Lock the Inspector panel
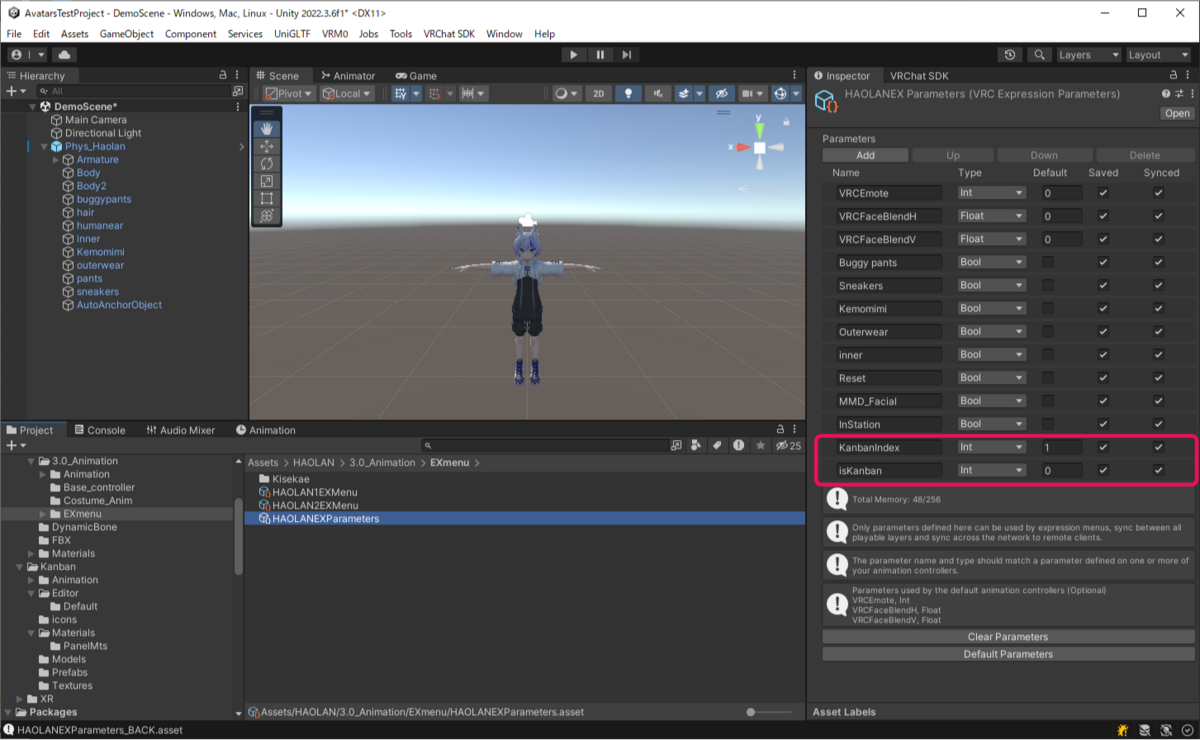The width and height of the screenshot is (1200, 740). pos(1171,75)
